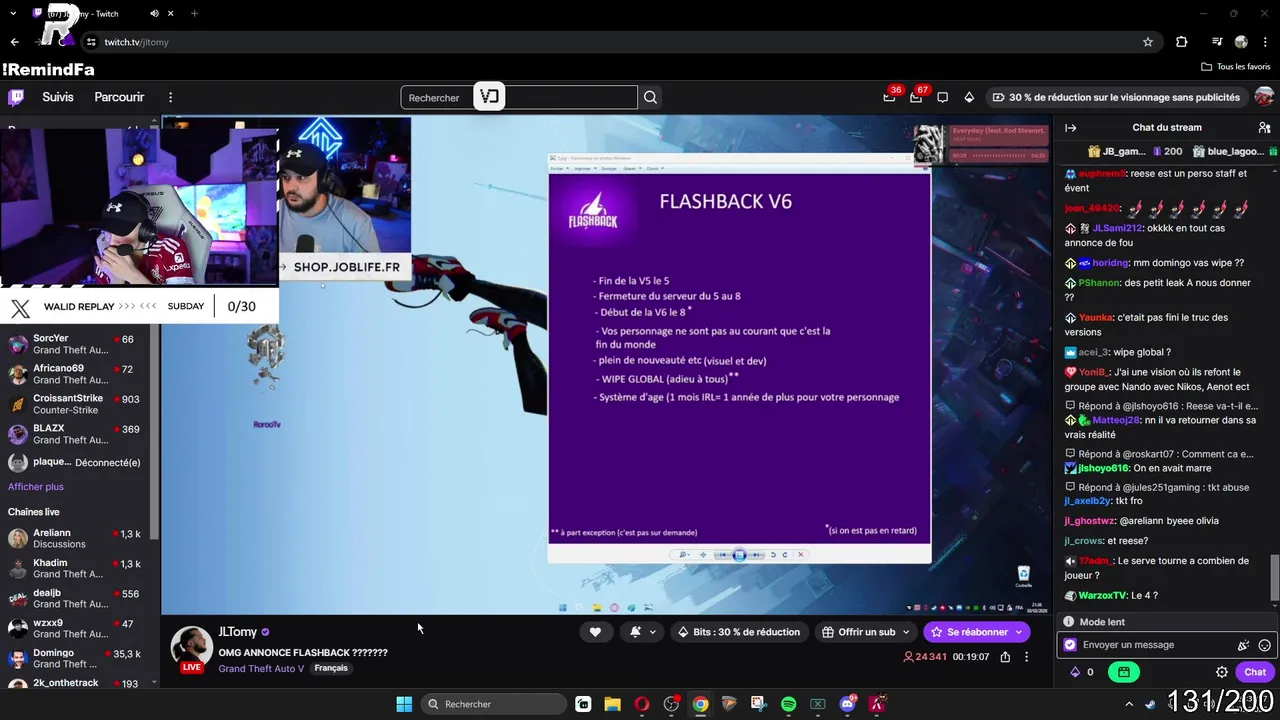Open Spotify from the taskbar
1280x720 pixels.
[x=788, y=704]
